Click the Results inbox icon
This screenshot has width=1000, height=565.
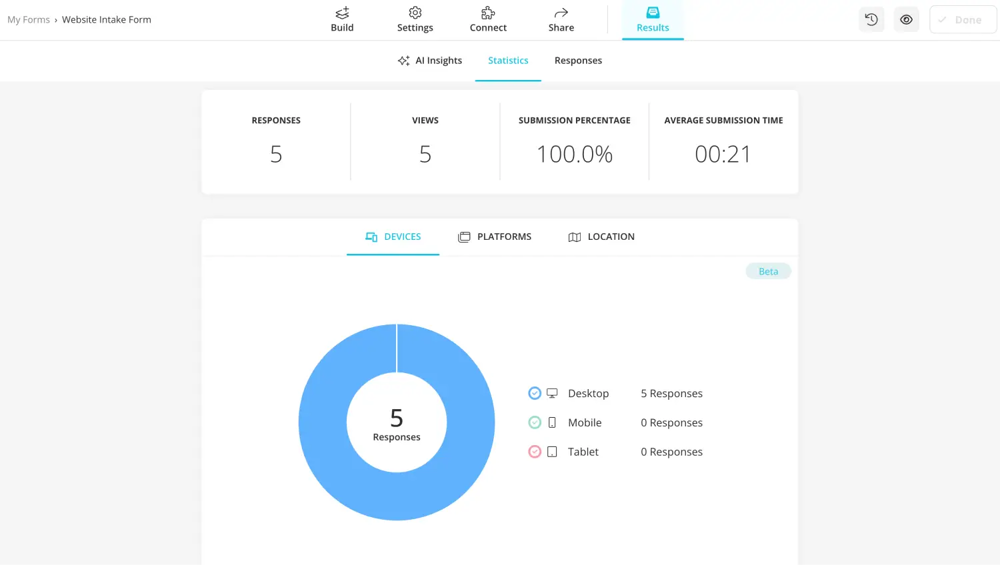pos(653,13)
